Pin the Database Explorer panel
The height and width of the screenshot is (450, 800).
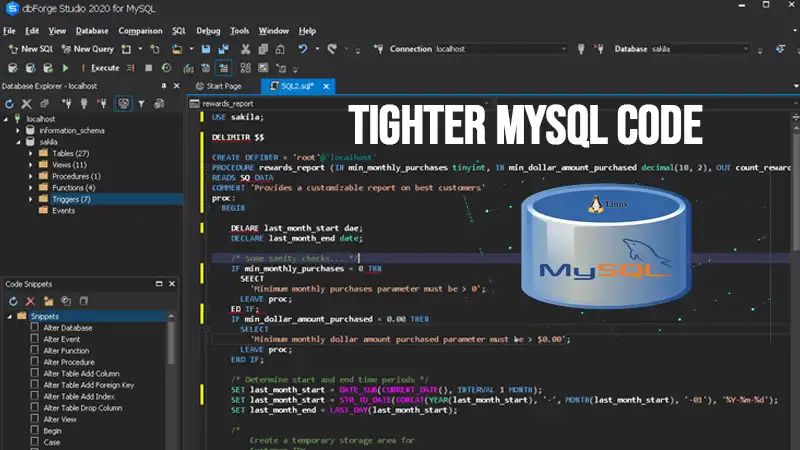[164, 86]
